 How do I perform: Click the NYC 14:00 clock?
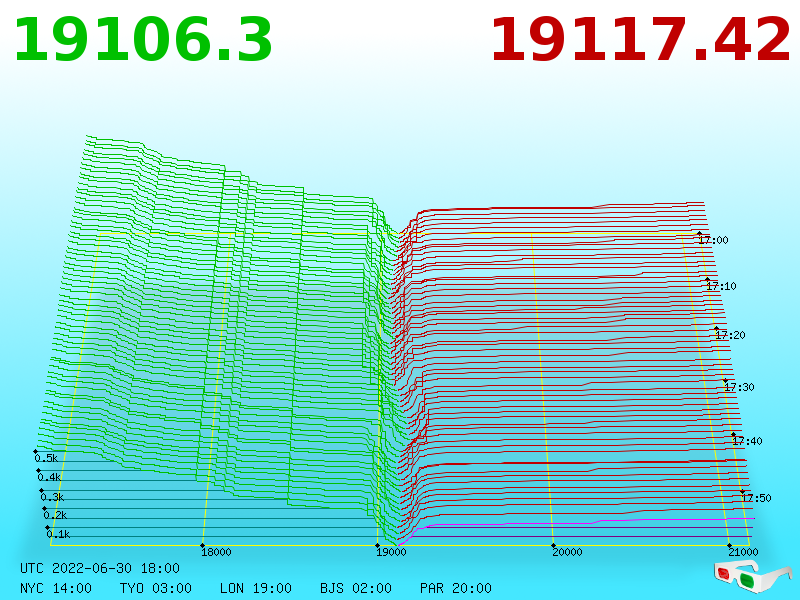pyautogui.click(x=56, y=588)
